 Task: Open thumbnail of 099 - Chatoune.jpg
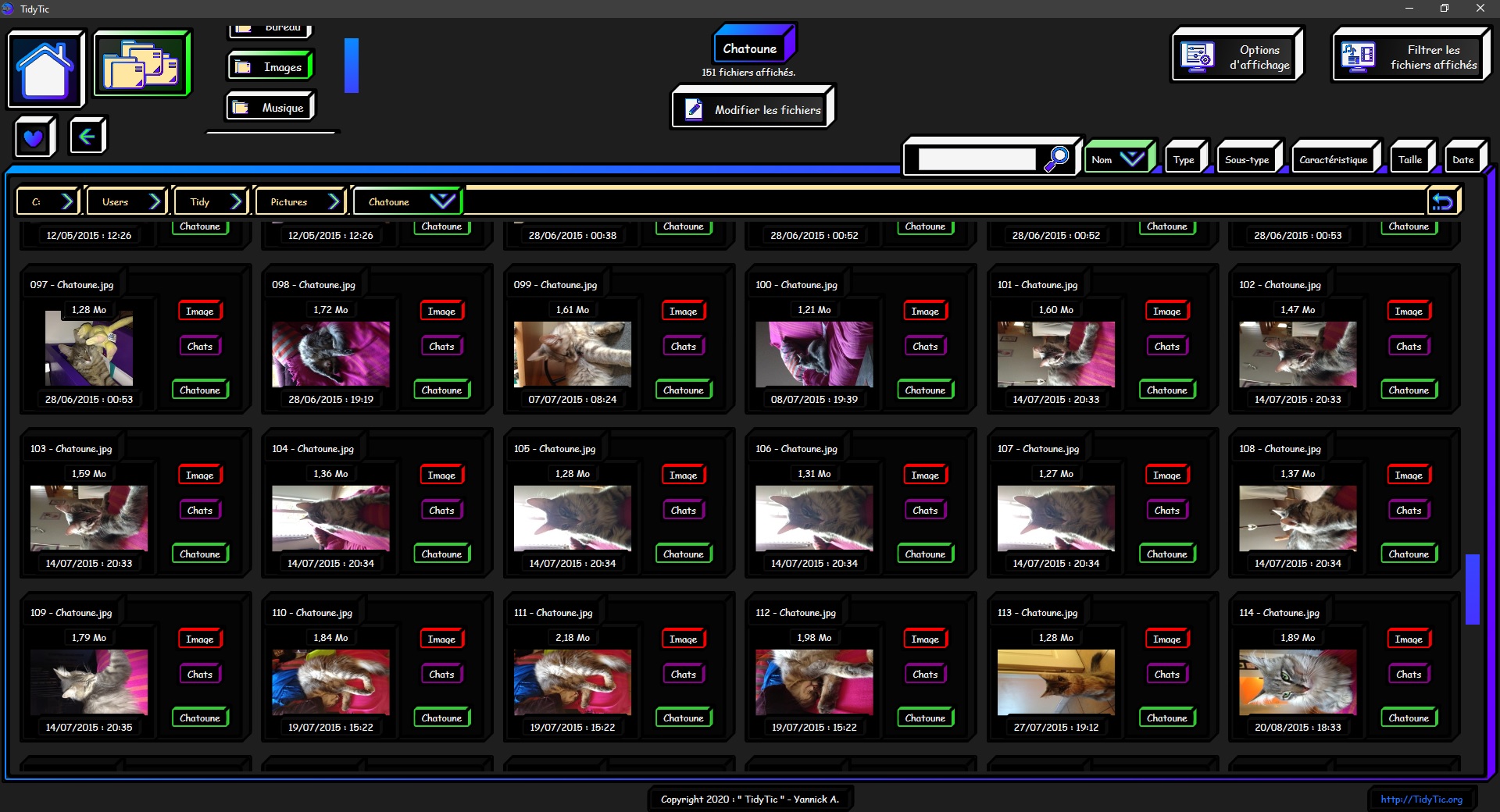click(x=572, y=354)
